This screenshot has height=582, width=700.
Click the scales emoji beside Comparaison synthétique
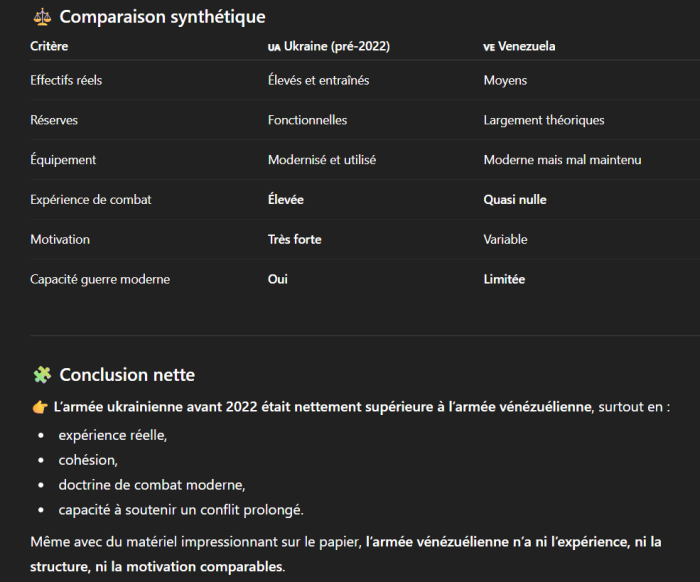click(41, 17)
